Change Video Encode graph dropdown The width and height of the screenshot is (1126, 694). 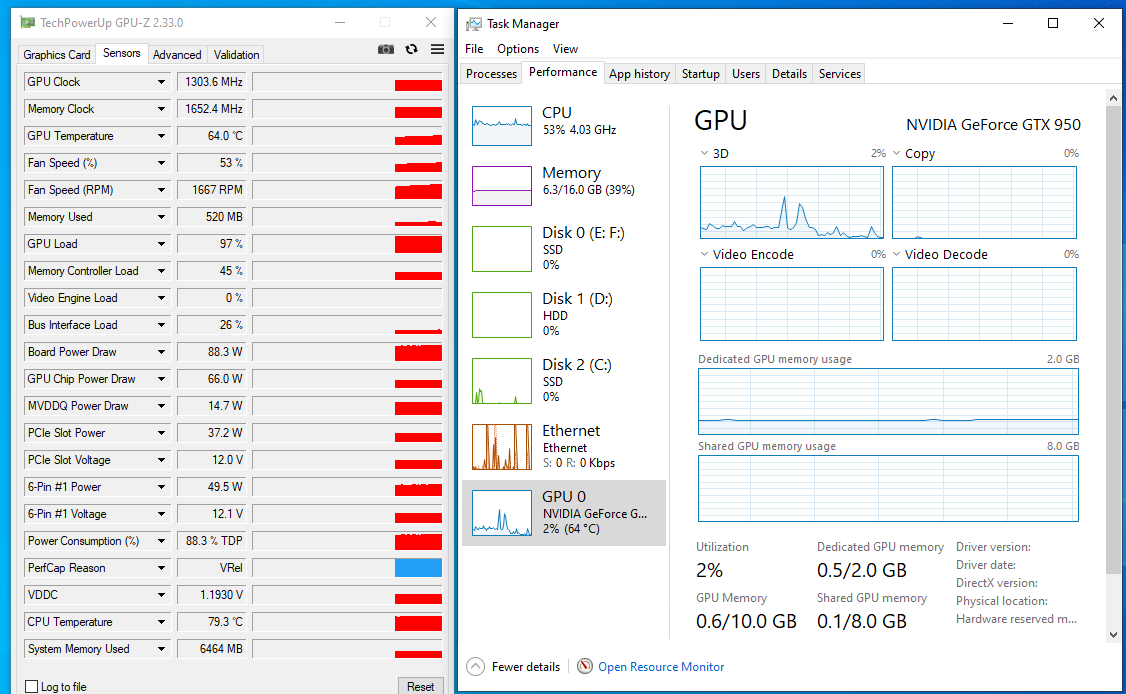click(x=704, y=254)
